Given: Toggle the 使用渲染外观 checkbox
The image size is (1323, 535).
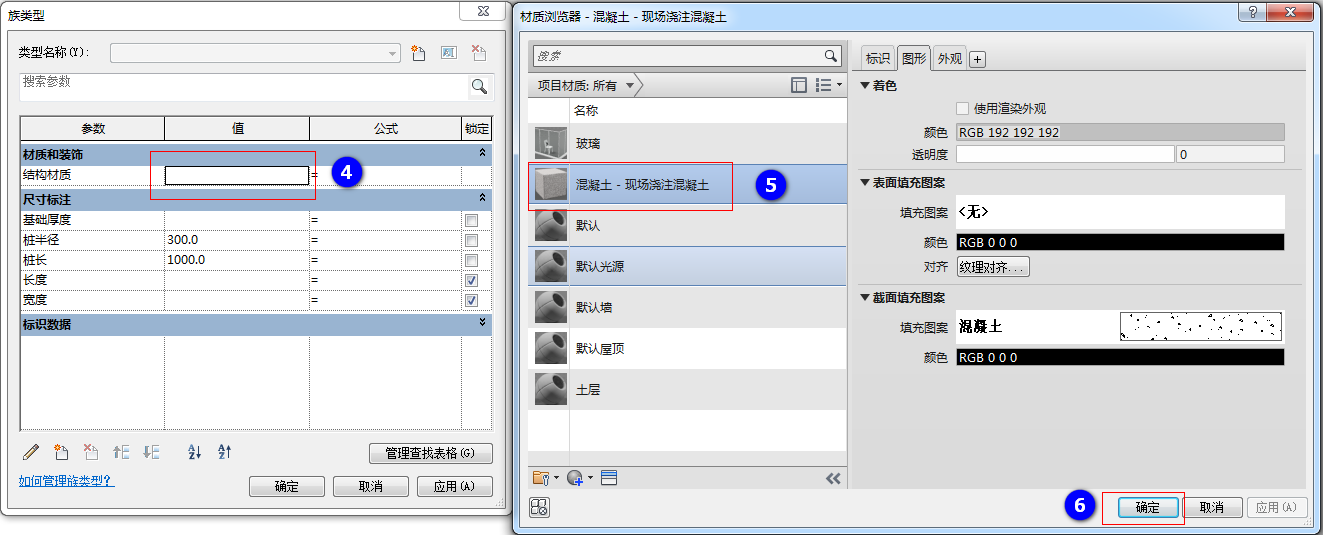Looking at the screenshot, I should click(x=963, y=108).
